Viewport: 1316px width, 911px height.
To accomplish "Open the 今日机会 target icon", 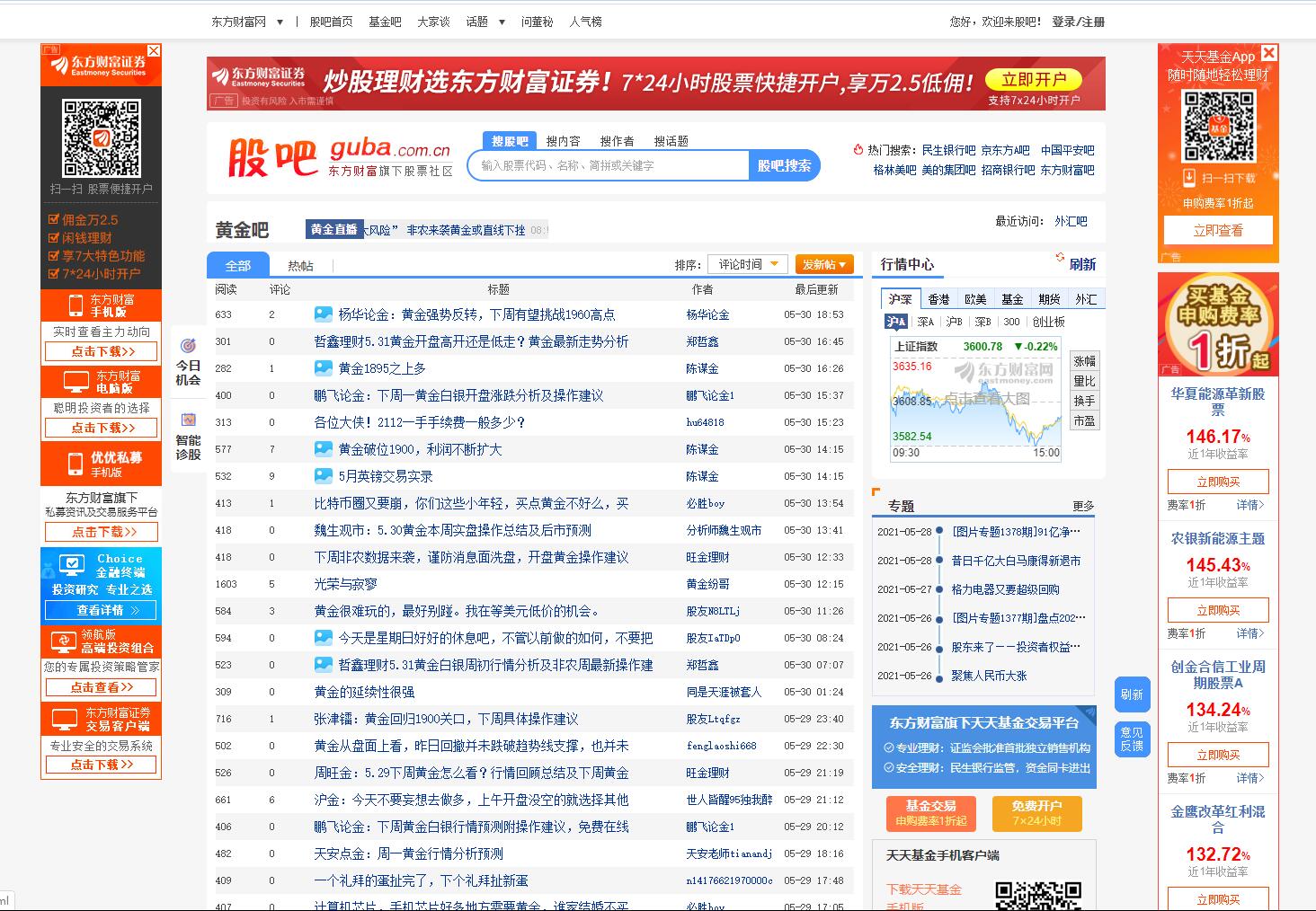I will (x=188, y=346).
